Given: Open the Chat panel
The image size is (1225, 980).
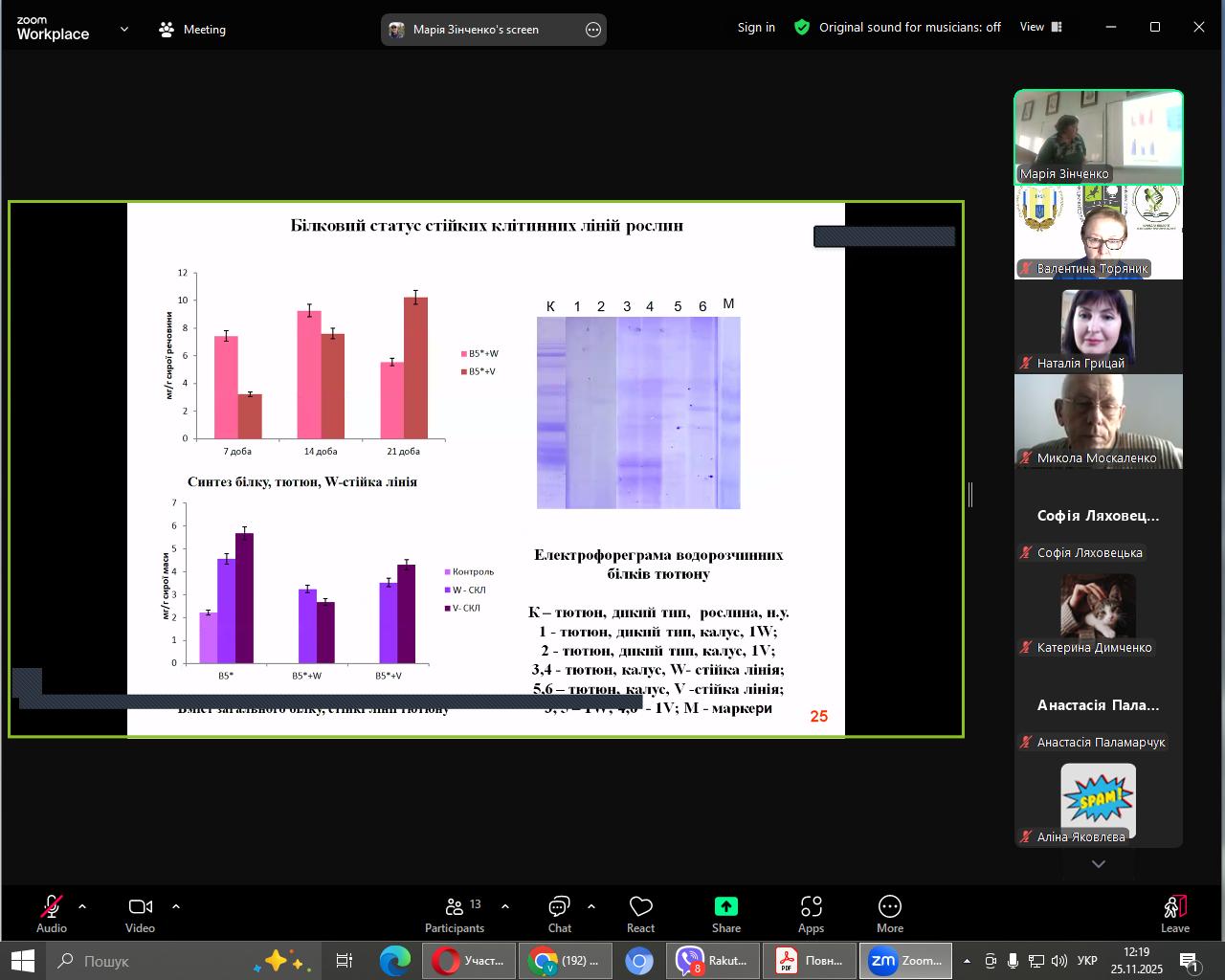Looking at the screenshot, I should click(x=560, y=914).
